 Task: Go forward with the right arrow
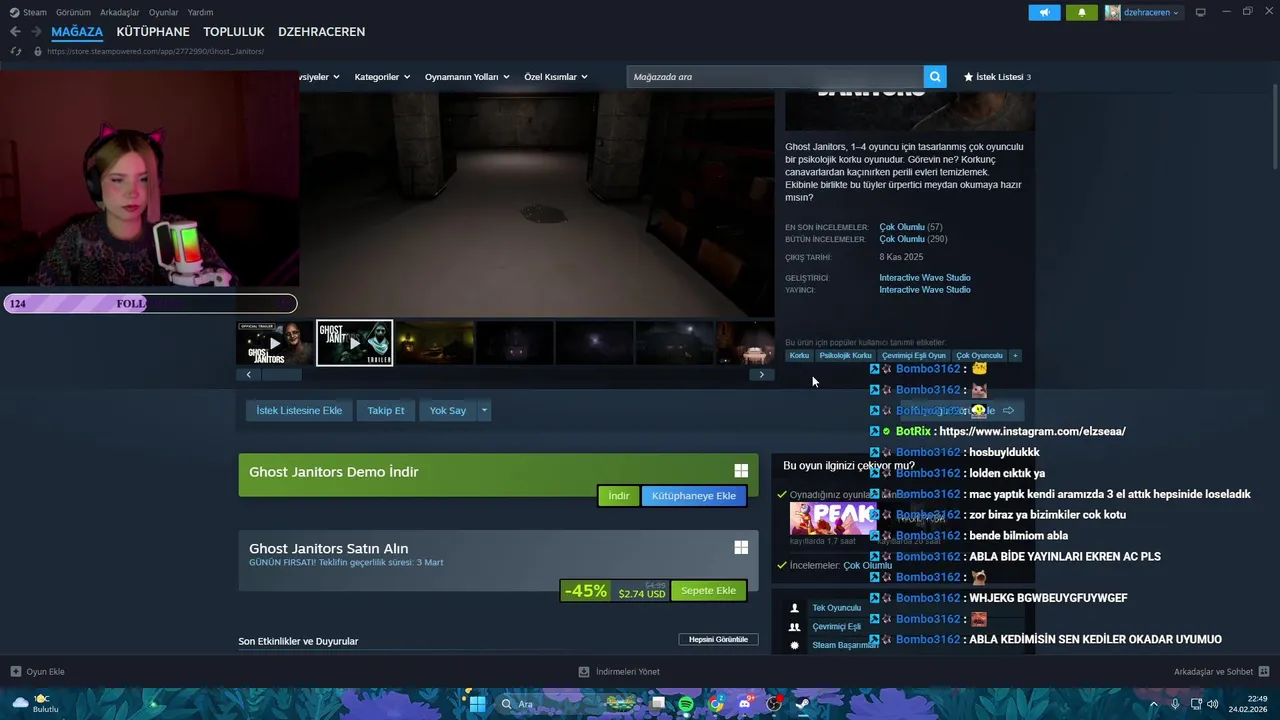point(37,32)
